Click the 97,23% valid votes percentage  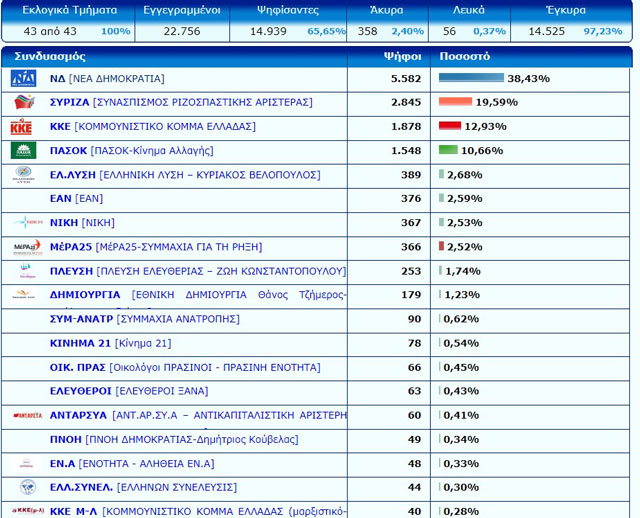(x=603, y=31)
